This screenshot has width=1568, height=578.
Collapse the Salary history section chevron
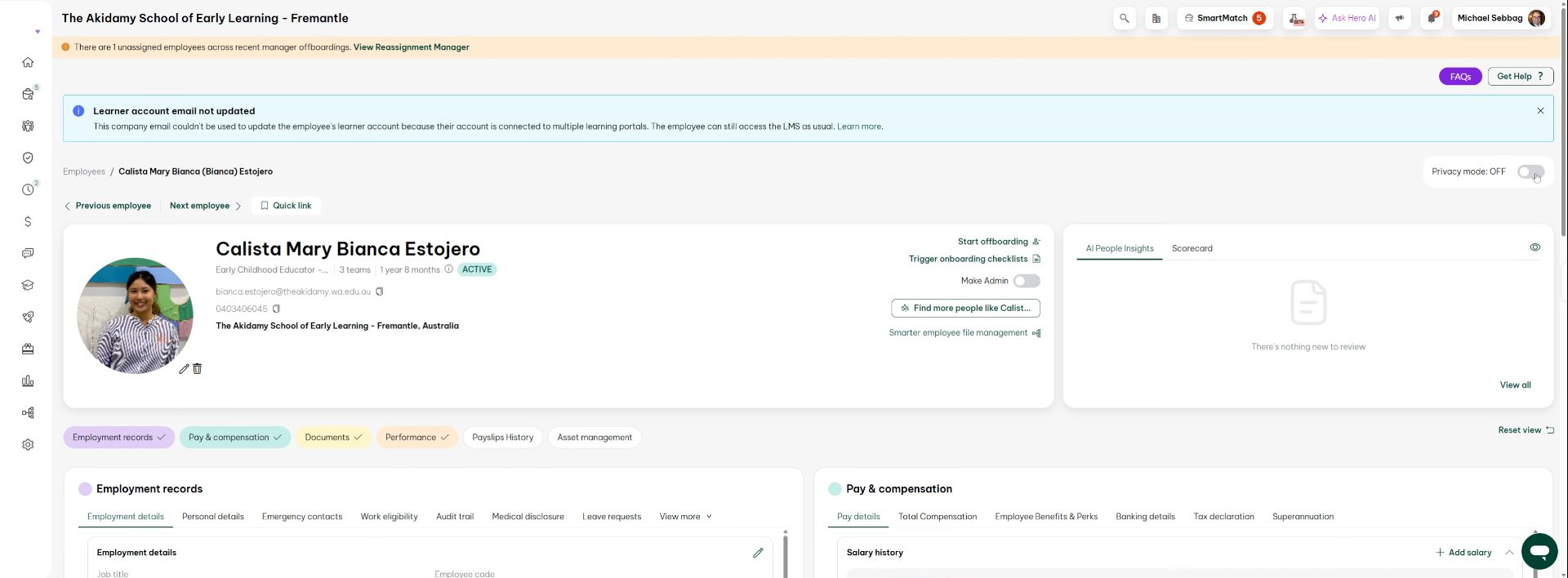coord(1509,553)
